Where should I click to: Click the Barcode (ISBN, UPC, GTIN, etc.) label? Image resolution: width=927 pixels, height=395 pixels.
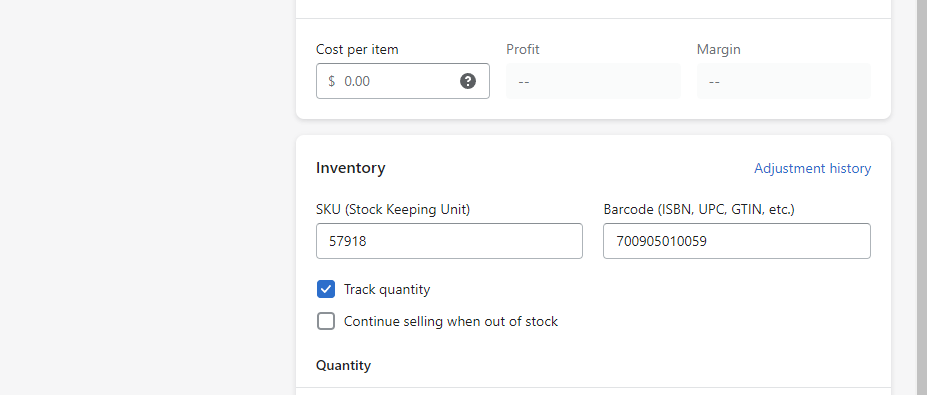699,209
